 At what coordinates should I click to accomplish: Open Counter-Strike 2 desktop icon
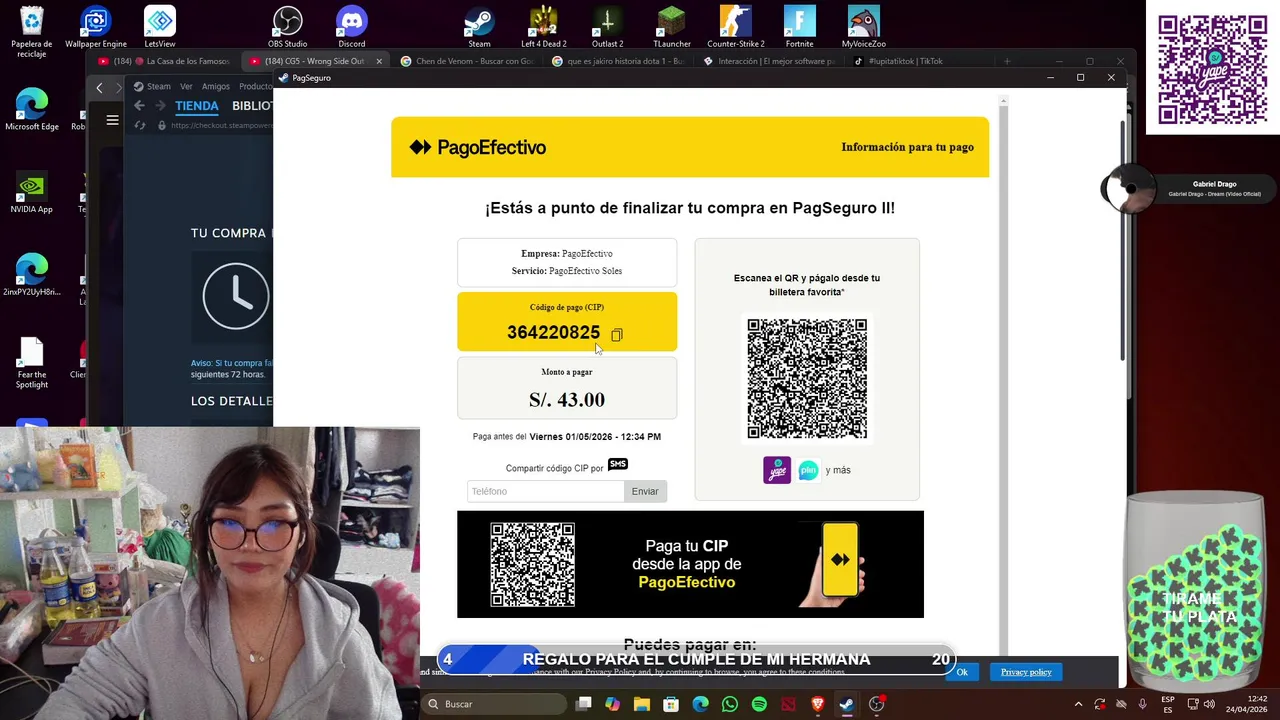point(736,28)
